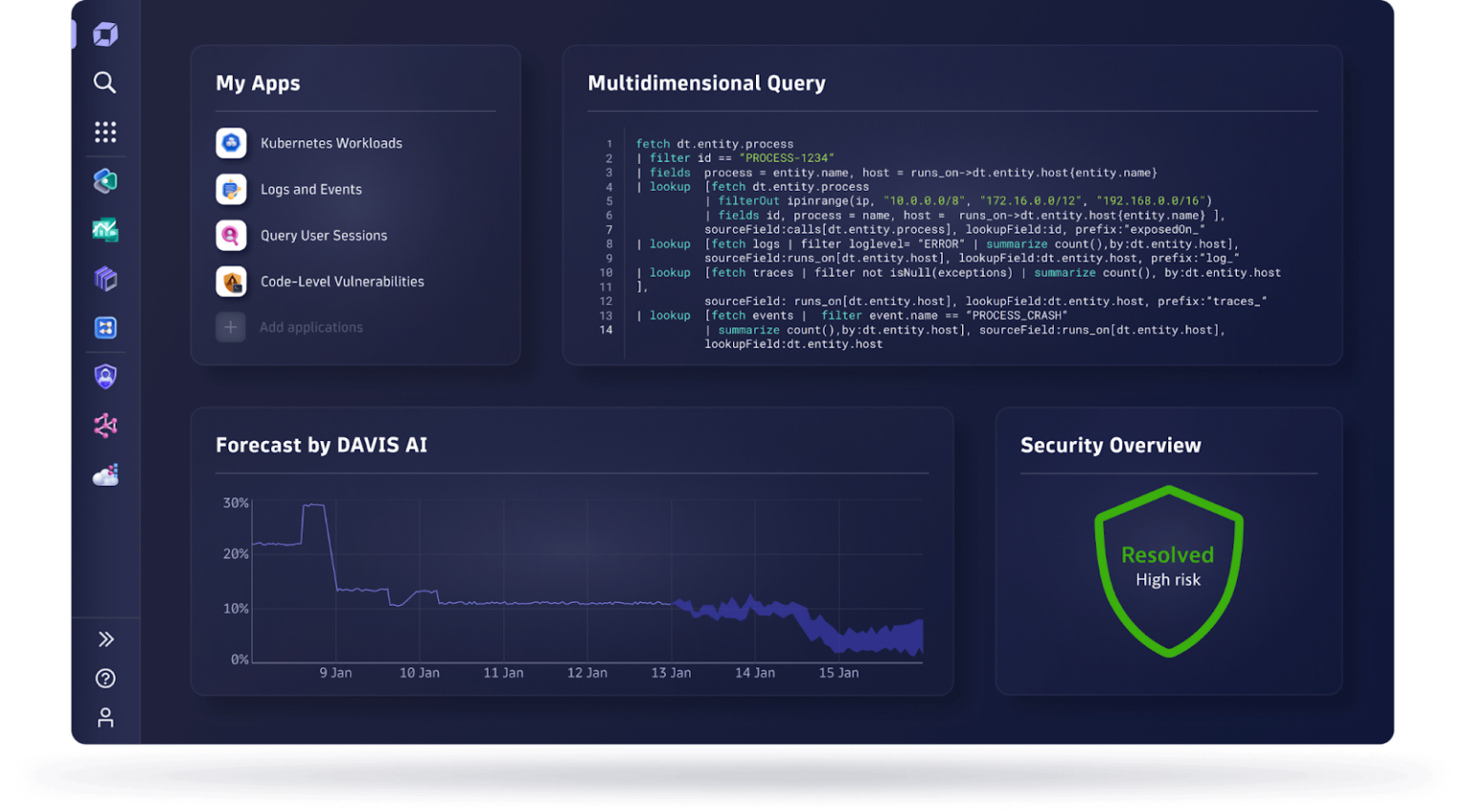This screenshot has width=1466, height=812.
Task: Launch the Davis AI network icon in the sidebar
Action: (105, 426)
